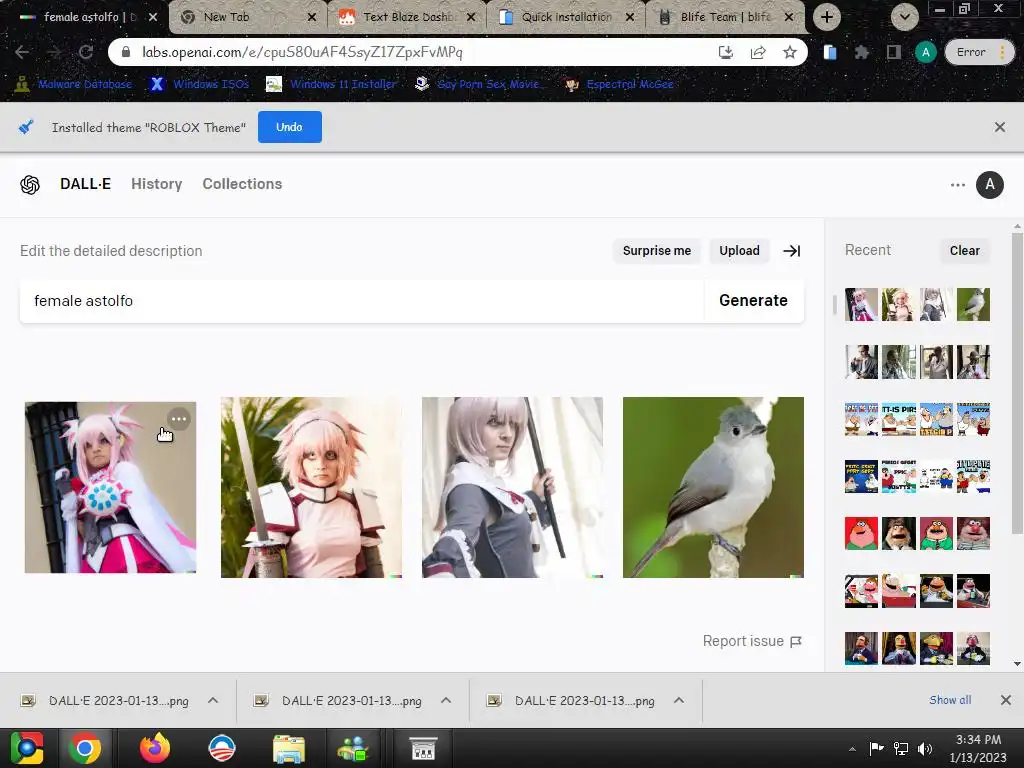Open the options menu on the first generated image
This screenshot has height=768, width=1024.
click(178, 419)
